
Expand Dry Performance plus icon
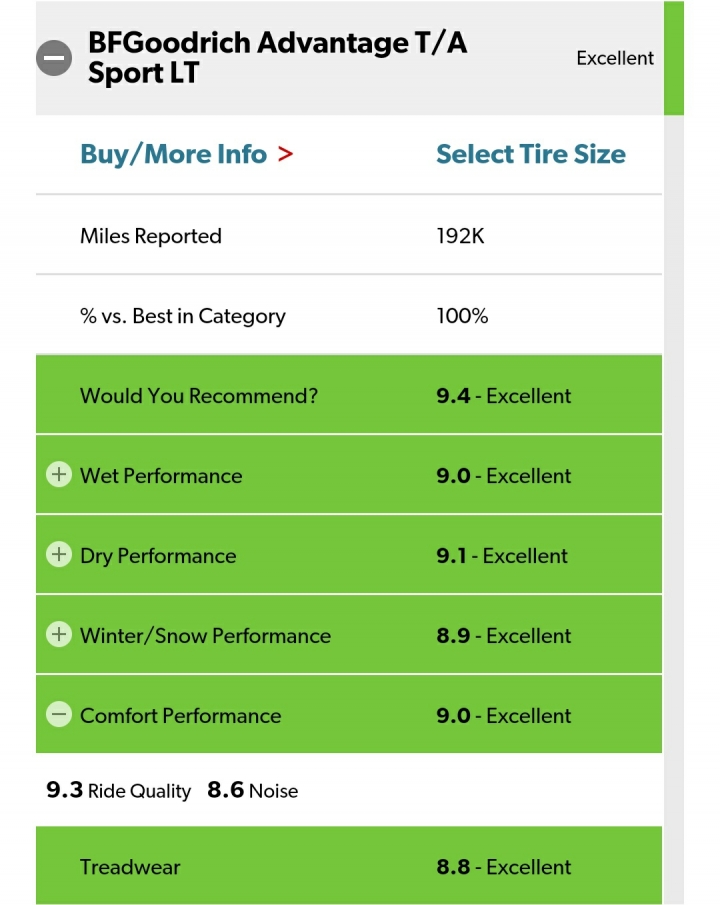click(59, 555)
